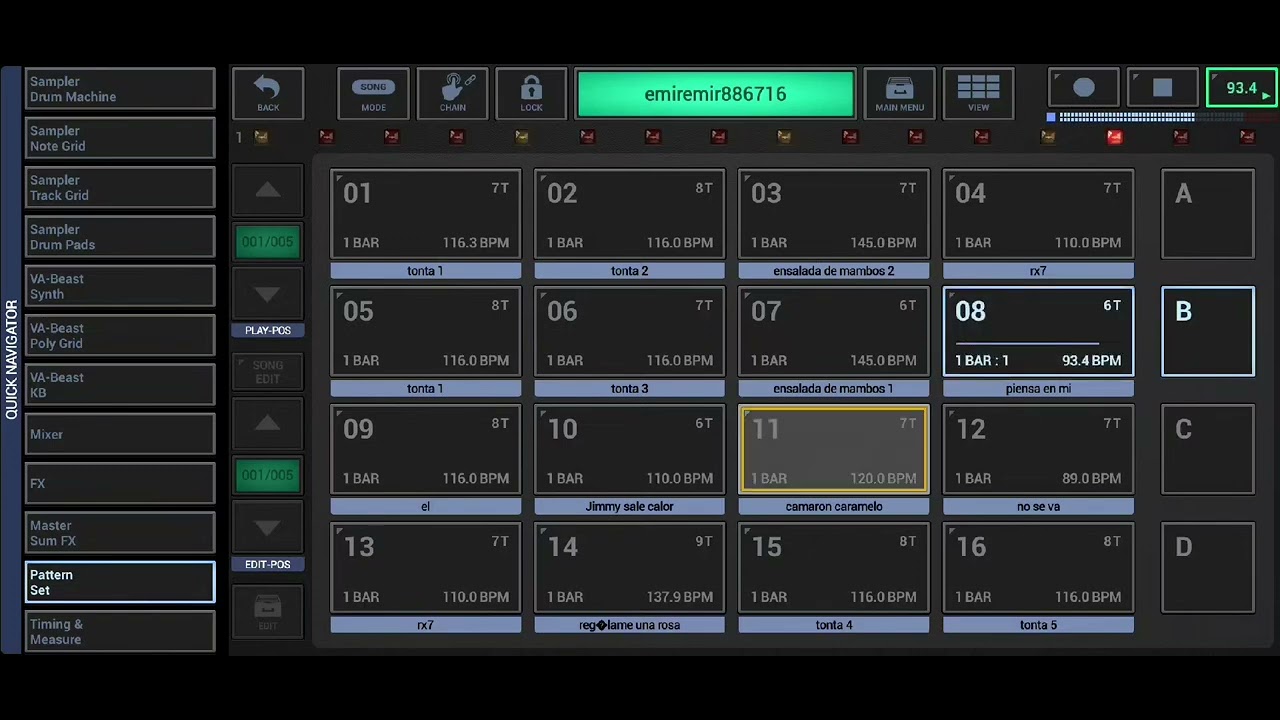Select pattern bank A
Viewport: 1280px width, 720px height.
coord(1207,214)
